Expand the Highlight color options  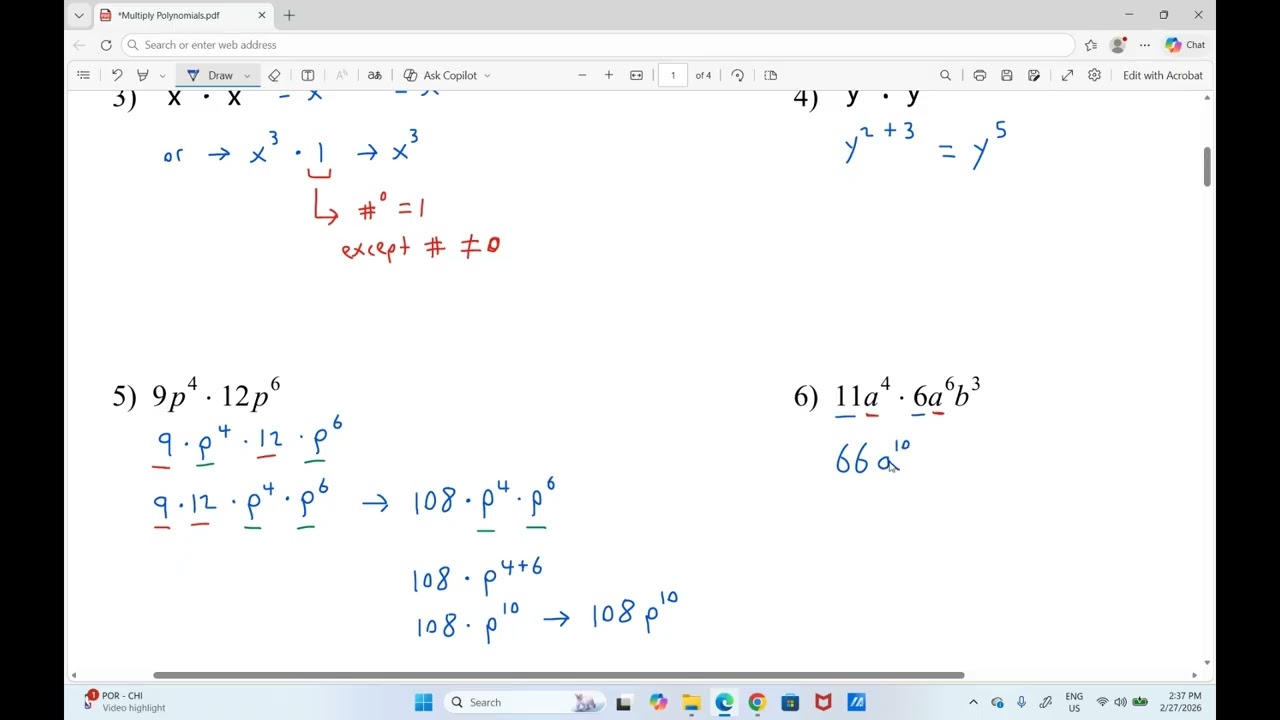162,76
